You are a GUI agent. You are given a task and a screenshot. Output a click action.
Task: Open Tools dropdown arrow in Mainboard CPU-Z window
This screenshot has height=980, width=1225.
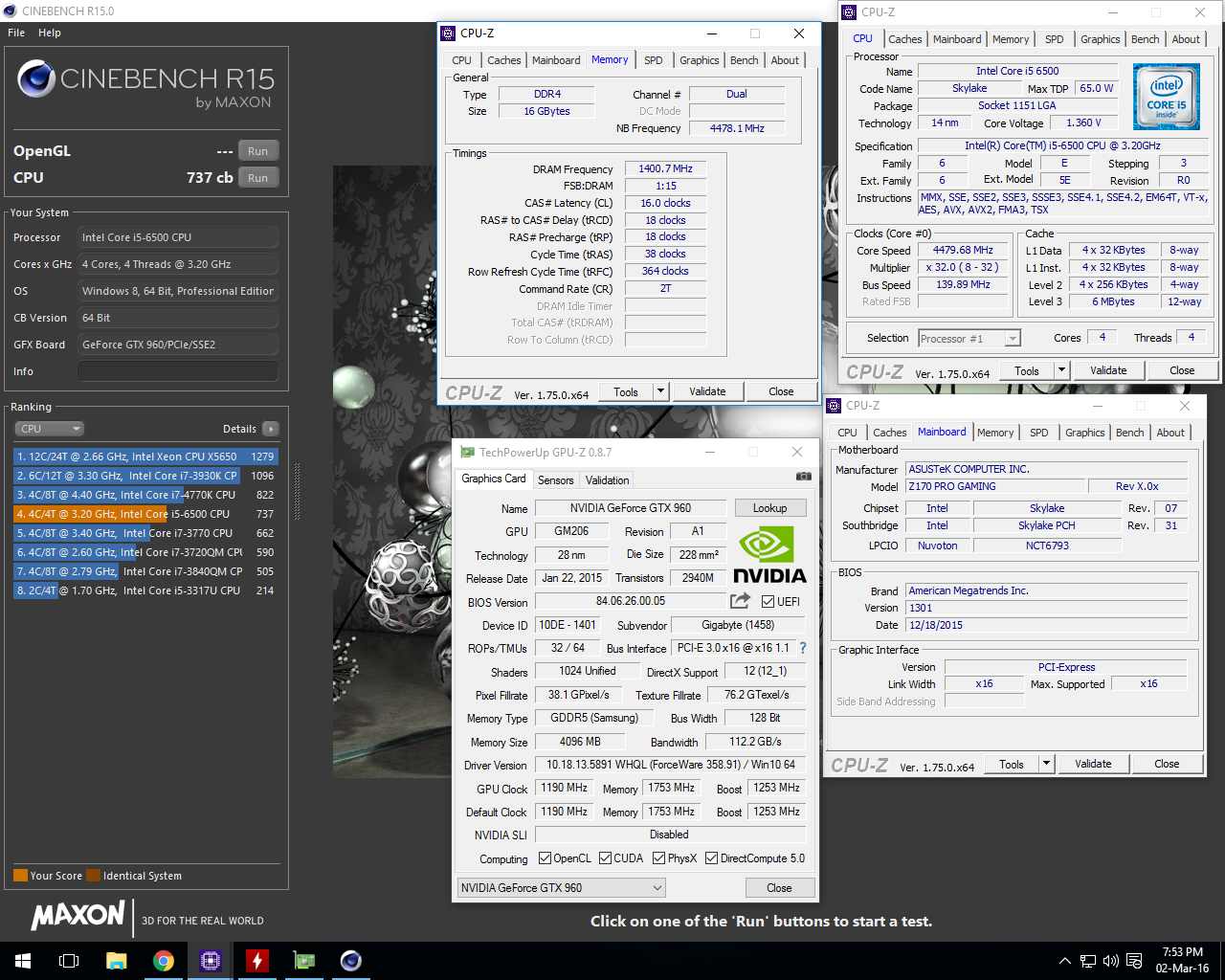coord(1046,764)
